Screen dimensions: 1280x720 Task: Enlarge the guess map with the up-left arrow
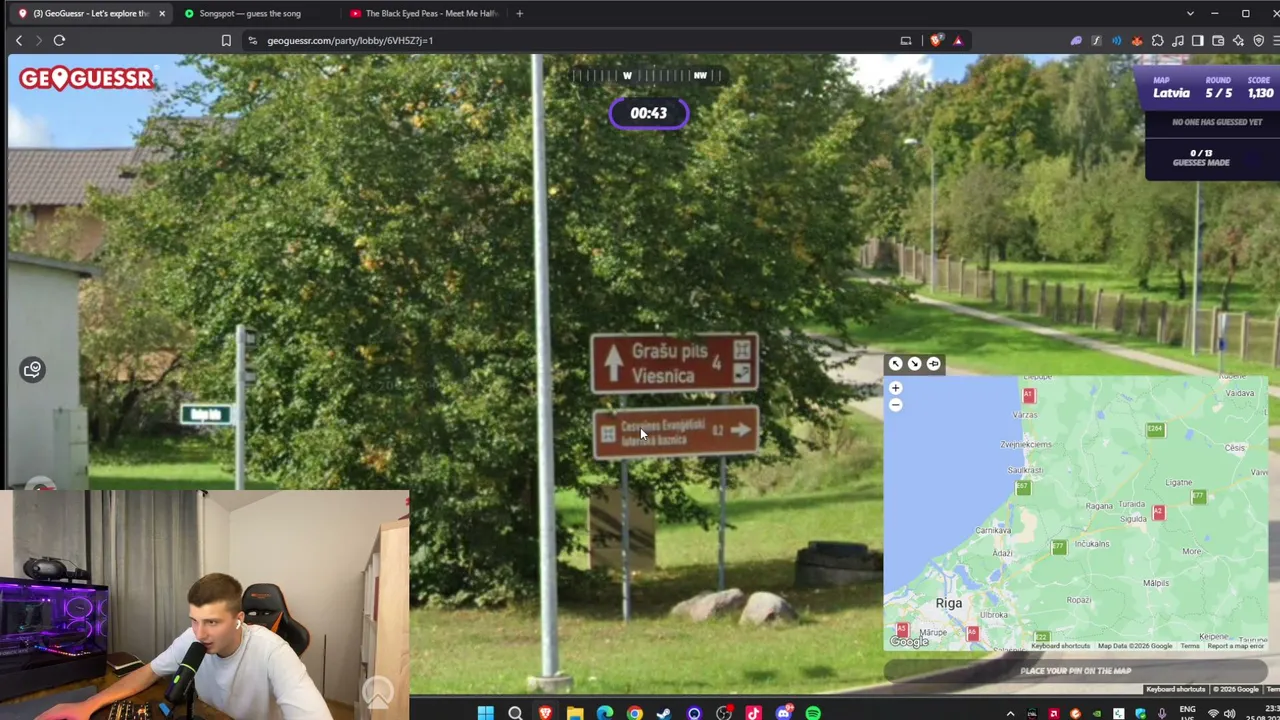point(896,364)
